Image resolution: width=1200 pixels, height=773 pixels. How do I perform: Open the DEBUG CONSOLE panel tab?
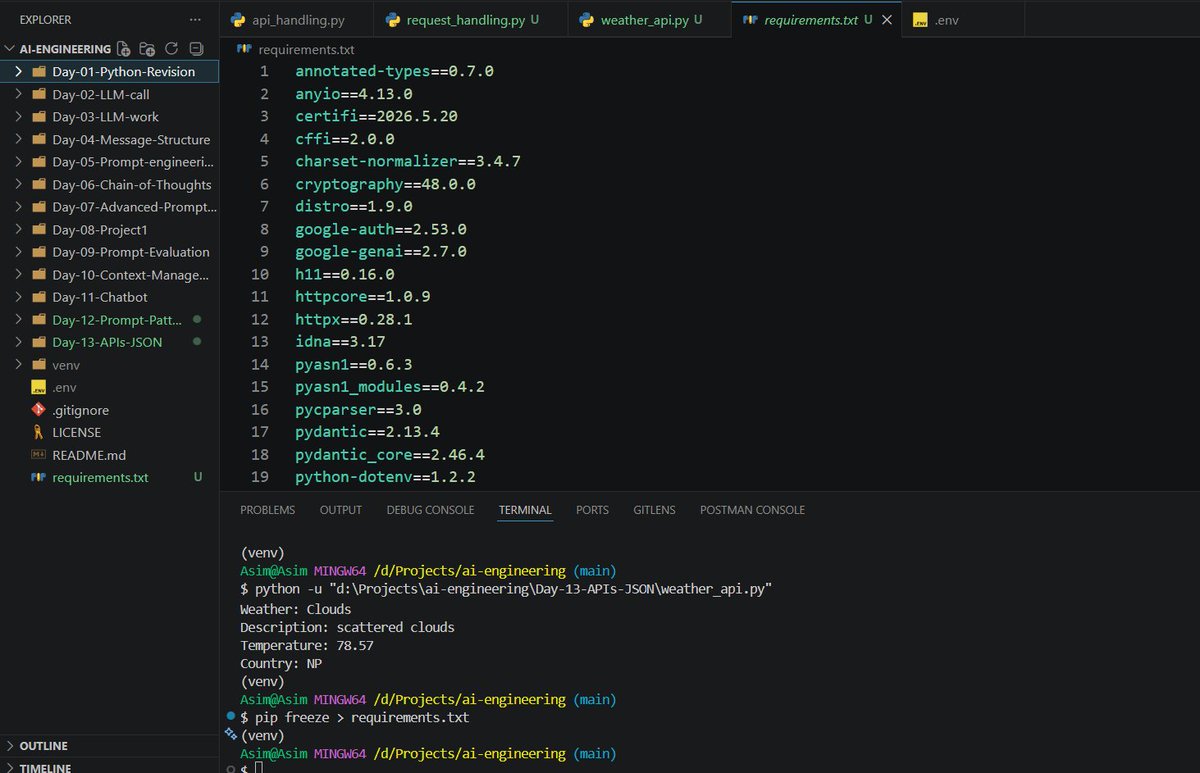(x=430, y=510)
